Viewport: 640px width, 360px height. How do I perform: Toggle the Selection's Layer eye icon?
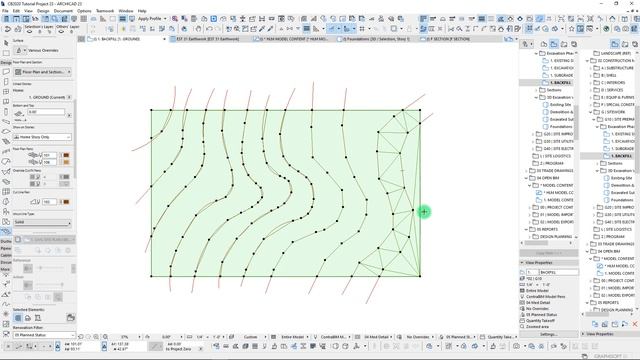click(29, 31)
